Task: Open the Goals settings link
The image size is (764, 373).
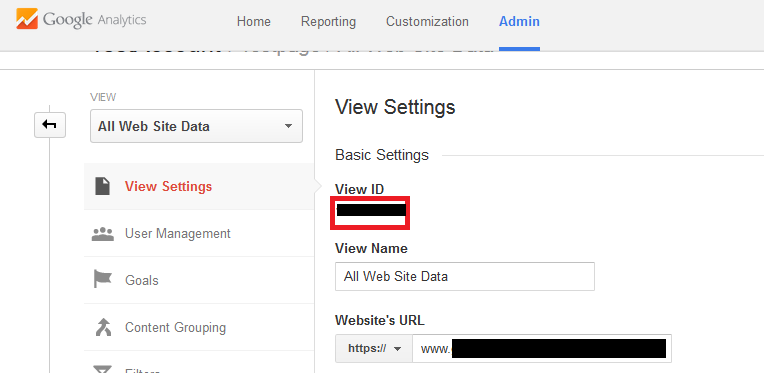Action: tap(142, 280)
